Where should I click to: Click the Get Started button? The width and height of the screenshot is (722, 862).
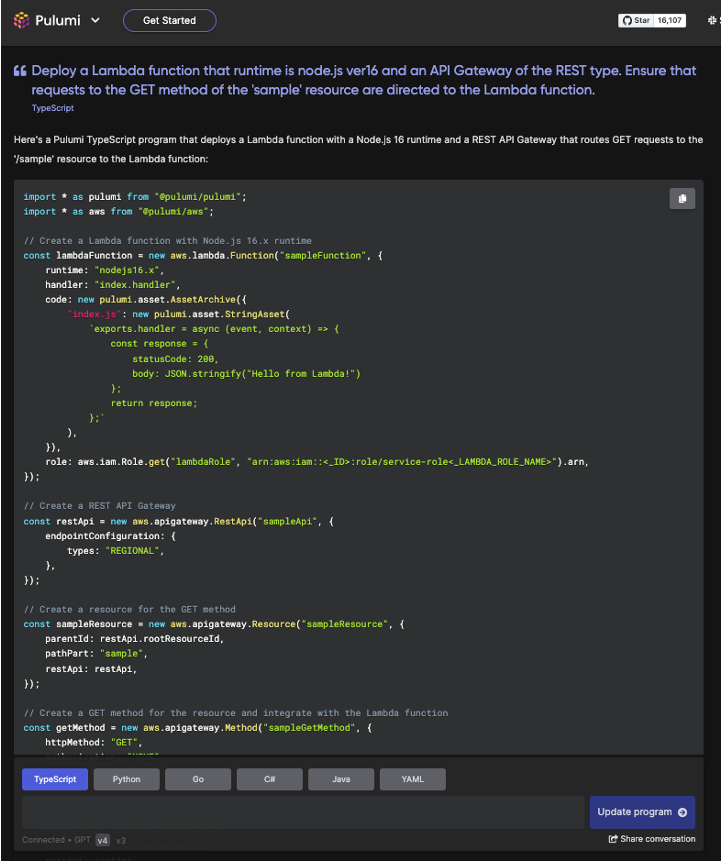click(169, 20)
